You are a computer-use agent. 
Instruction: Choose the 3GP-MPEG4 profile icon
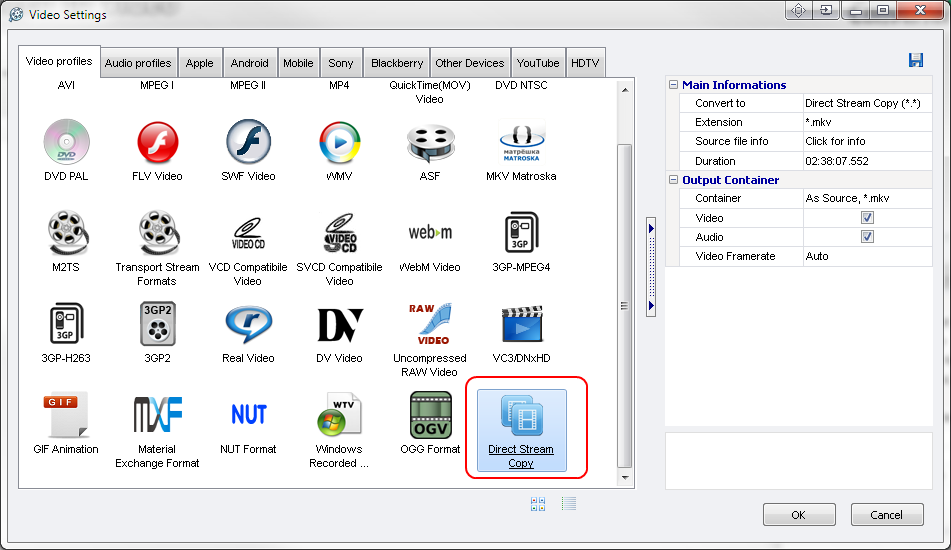point(521,232)
